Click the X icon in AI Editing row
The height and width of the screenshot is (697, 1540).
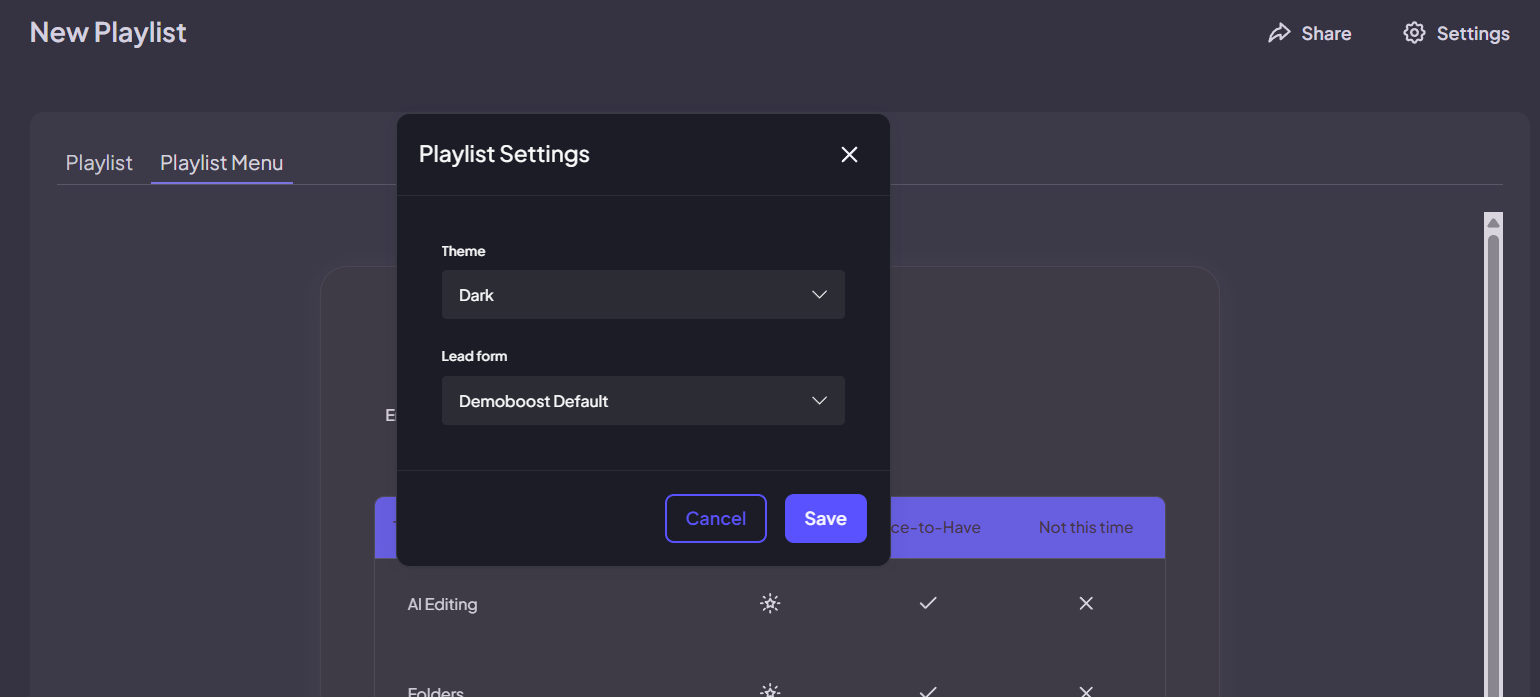pyautogui.click(x=1086, y=603)
